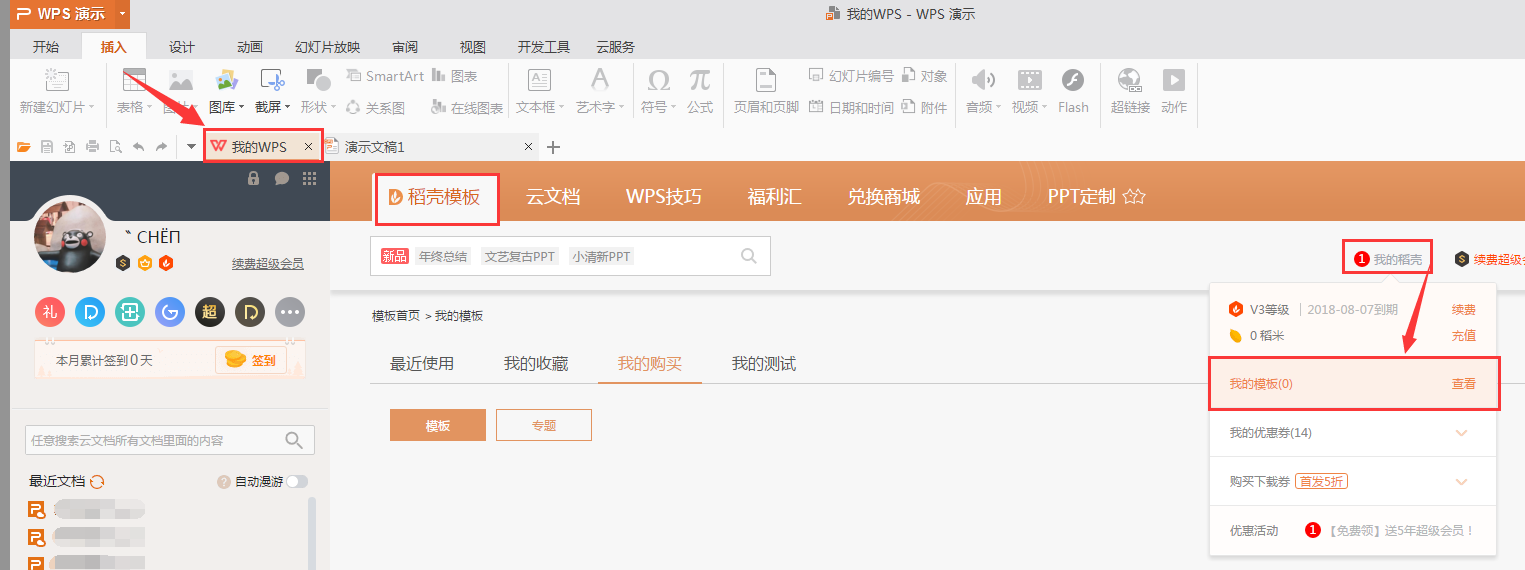Refresh the 最近文档 recent documents list
The height and width of the screenshot is (570, 1525).
point(97,482)
